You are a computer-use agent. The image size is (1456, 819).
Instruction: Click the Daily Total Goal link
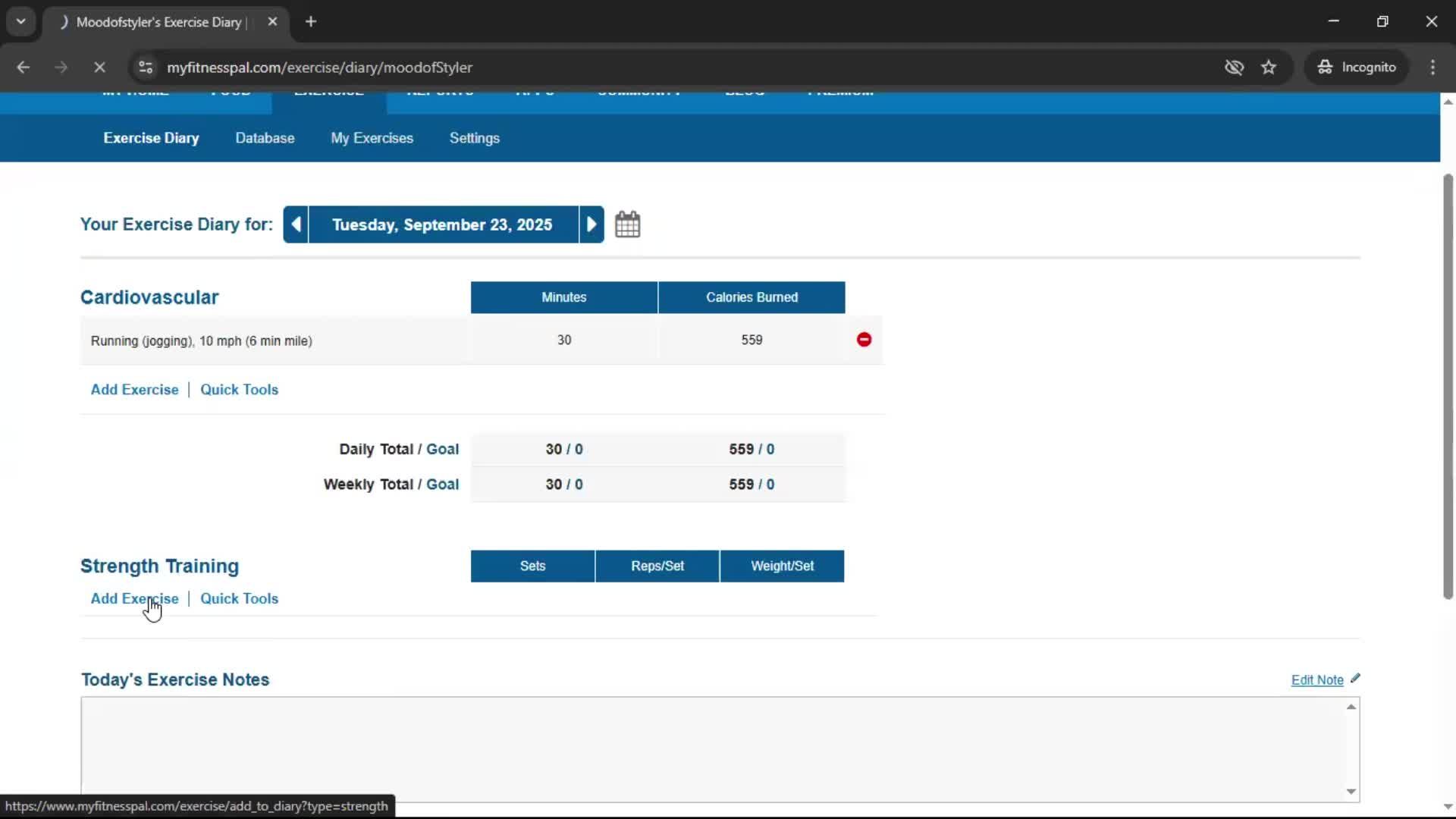[442, 450]
